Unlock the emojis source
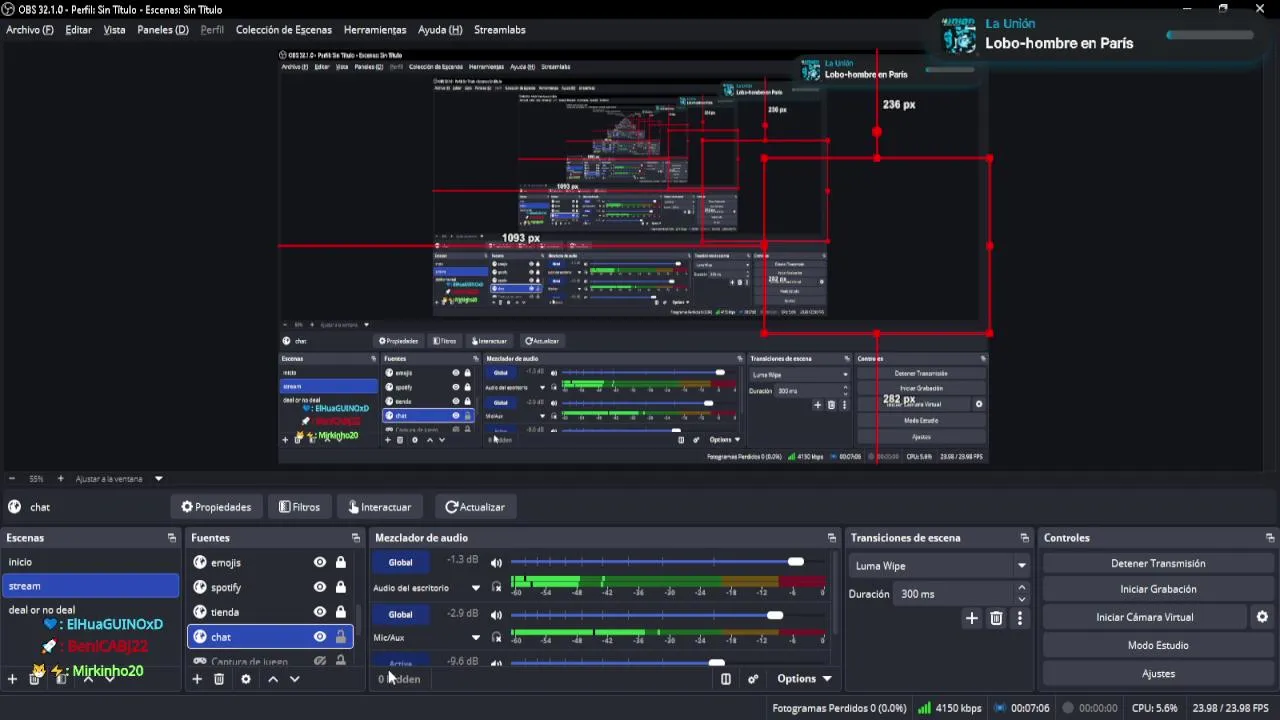The image size is (1280, 720). 341,563
